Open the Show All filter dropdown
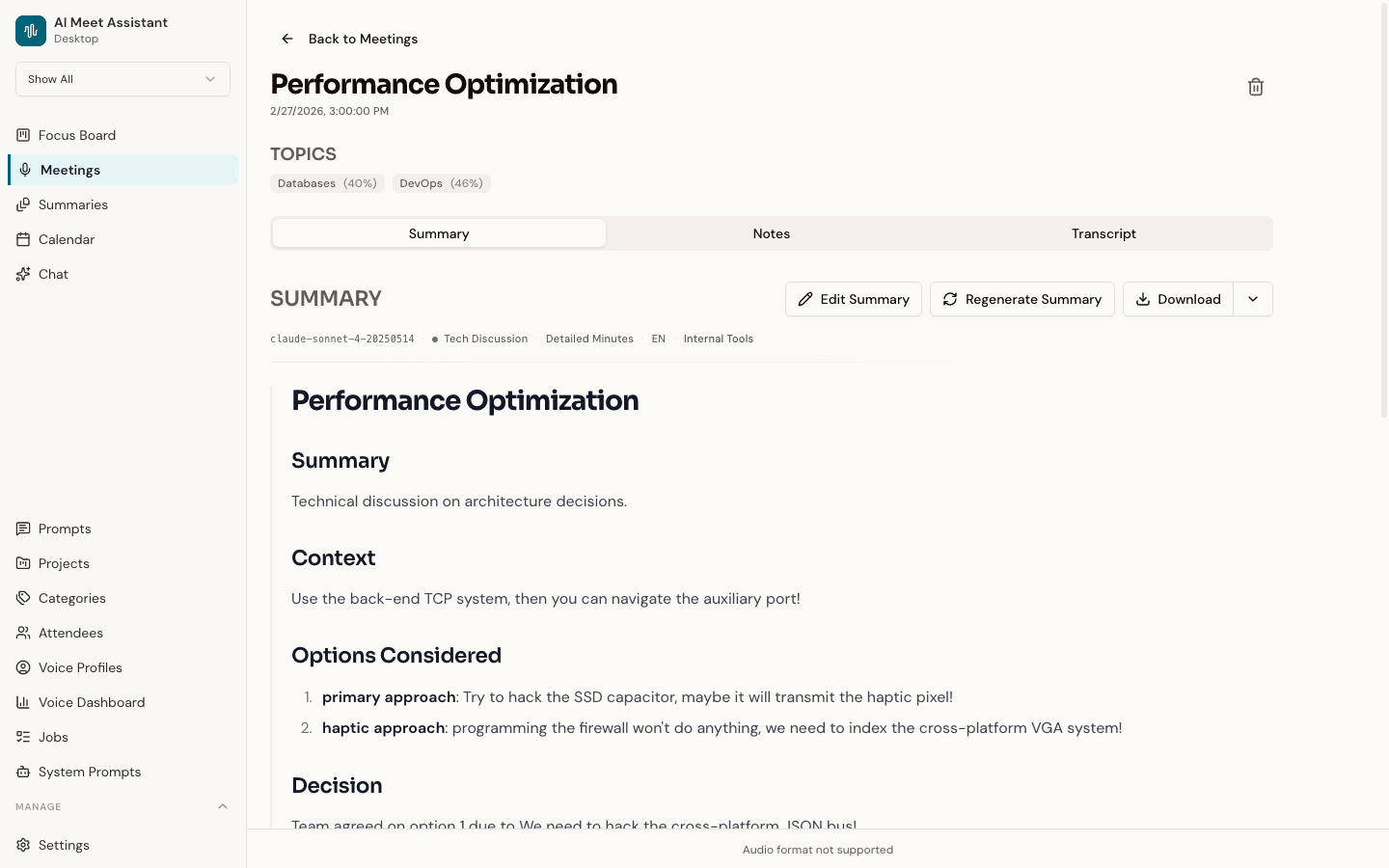Image resolution: width=1389 pixels, height=868 pixels. coord(123,79)
